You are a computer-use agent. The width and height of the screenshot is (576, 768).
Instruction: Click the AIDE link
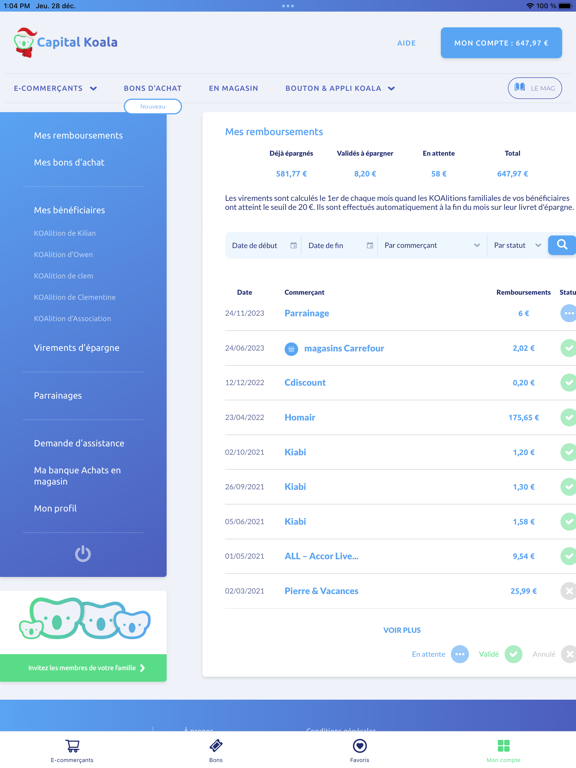point(406,43)
